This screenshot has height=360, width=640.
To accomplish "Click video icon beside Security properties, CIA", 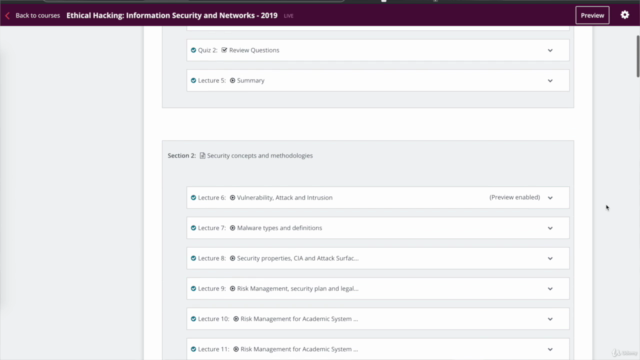I will (232, 258).
